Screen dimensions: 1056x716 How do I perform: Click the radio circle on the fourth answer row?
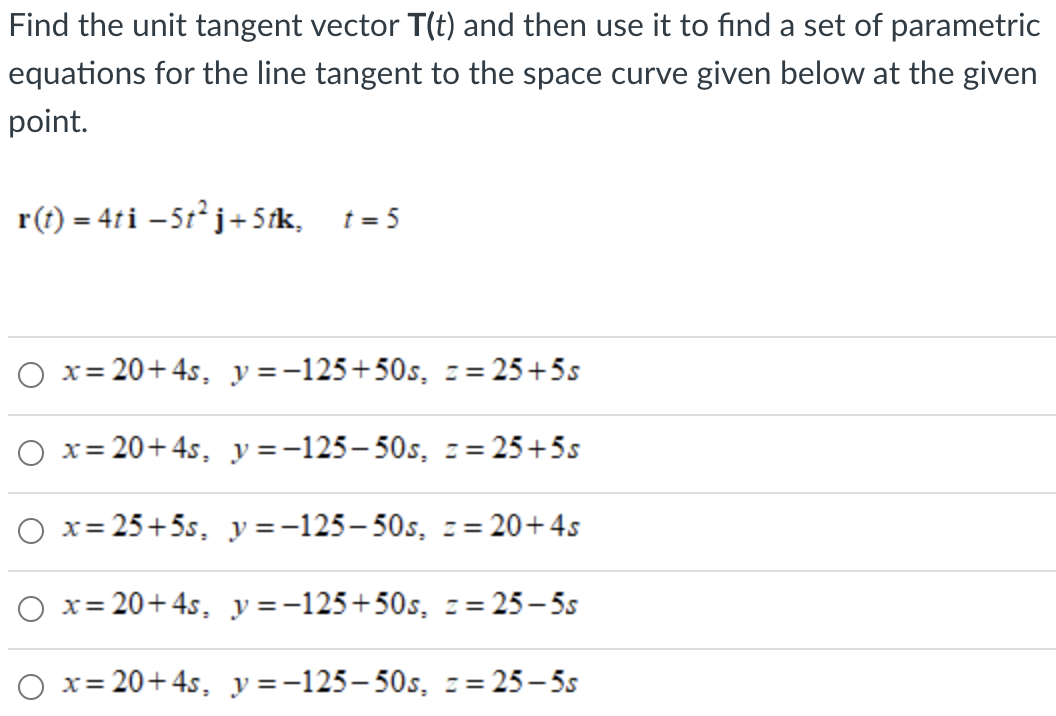30,607
